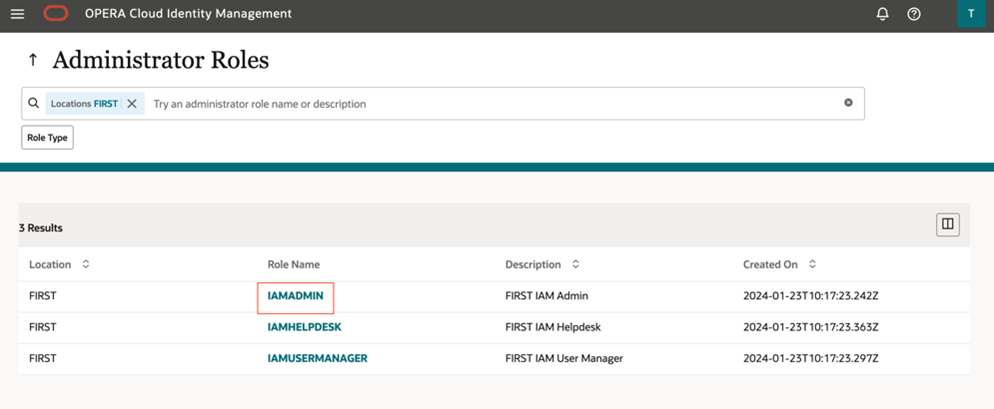This screenshot has height=409, width=994.
Task: Open the IAMHELPDESK role
Action: pyautogui.click(x=304, y=327)
